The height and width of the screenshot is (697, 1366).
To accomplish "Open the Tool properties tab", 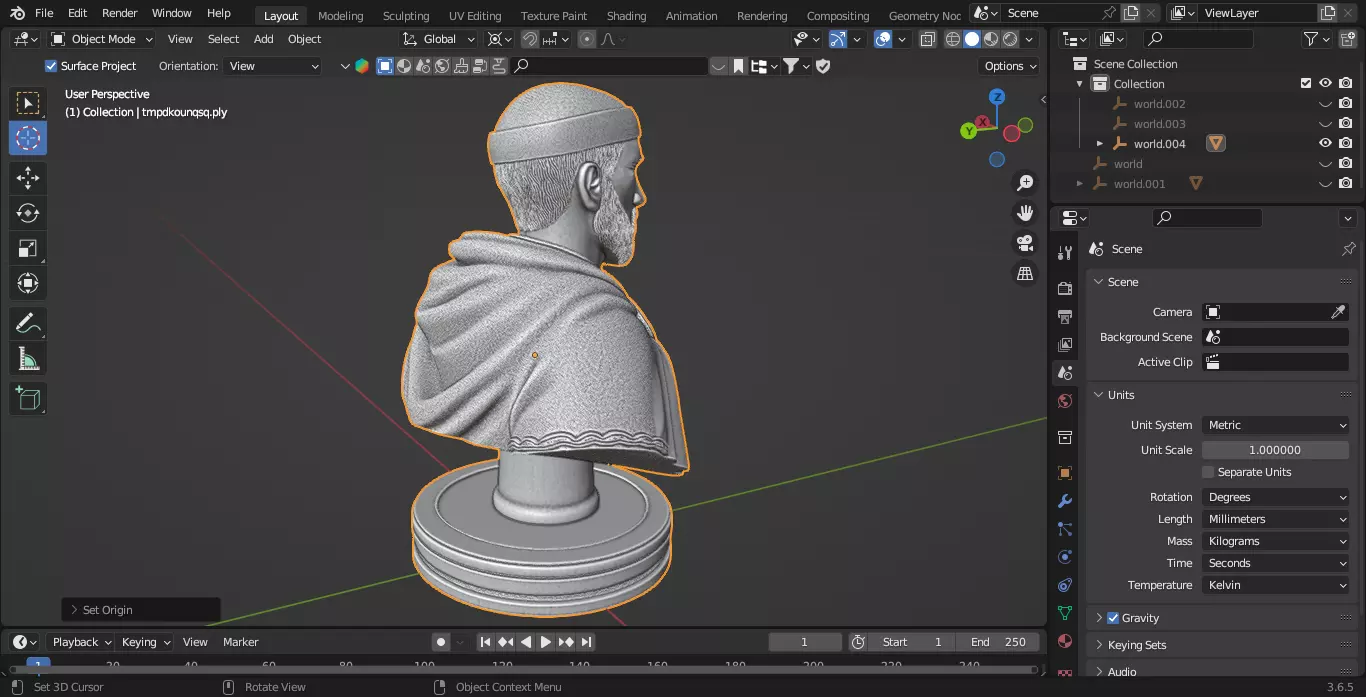I will click(x=1065, y=254).
